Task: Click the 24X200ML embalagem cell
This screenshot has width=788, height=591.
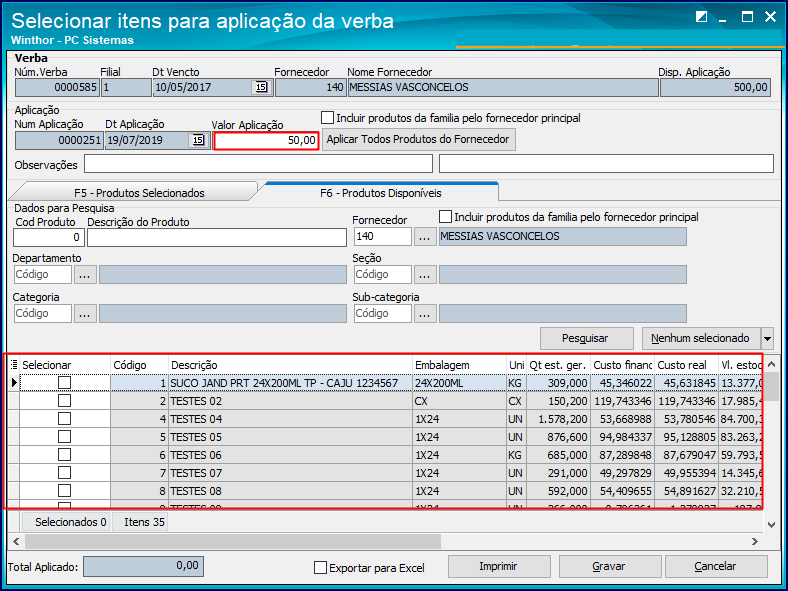Action: click(x=459, y=383)
